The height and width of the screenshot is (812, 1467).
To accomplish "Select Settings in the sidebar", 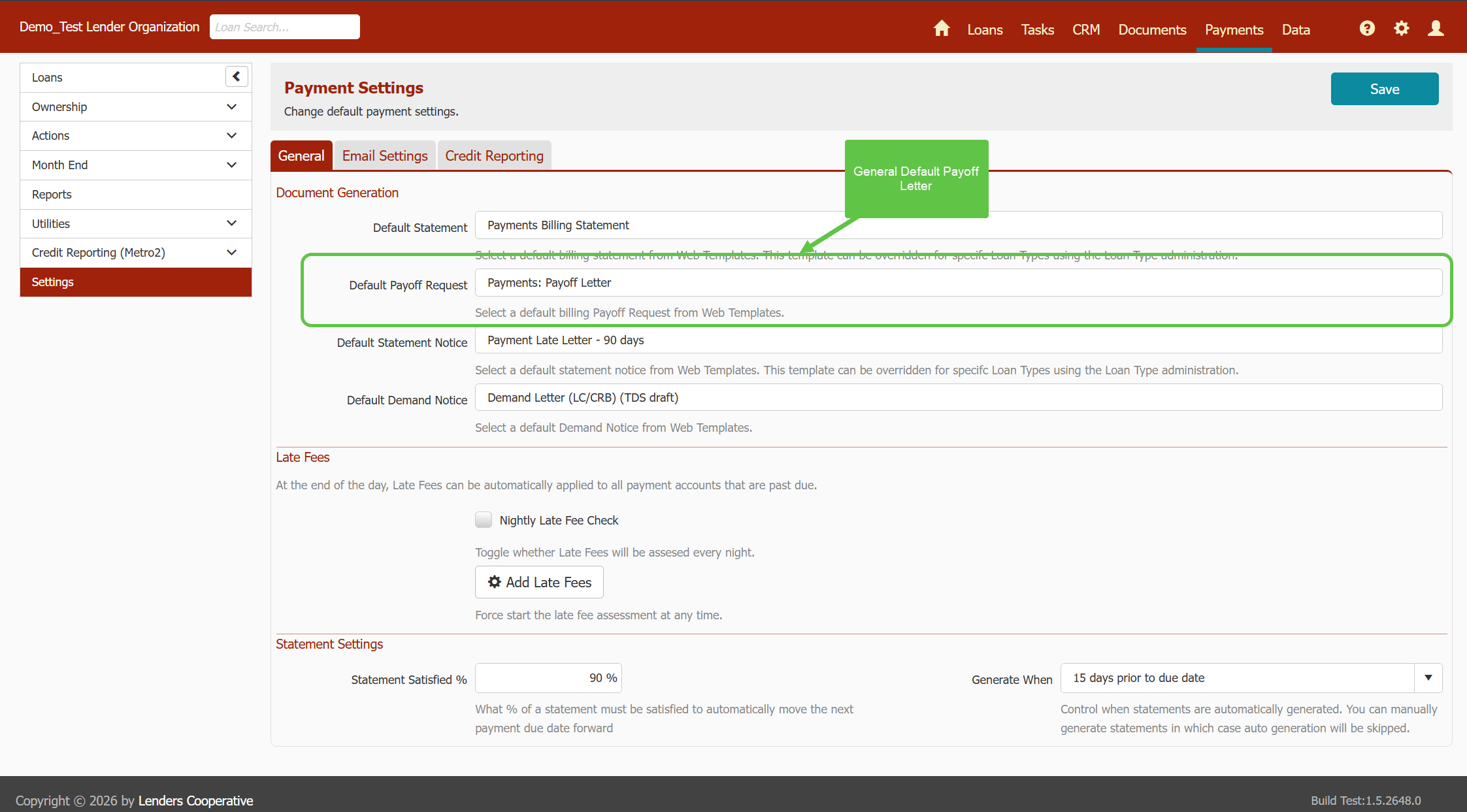I will tap(136, 282).
